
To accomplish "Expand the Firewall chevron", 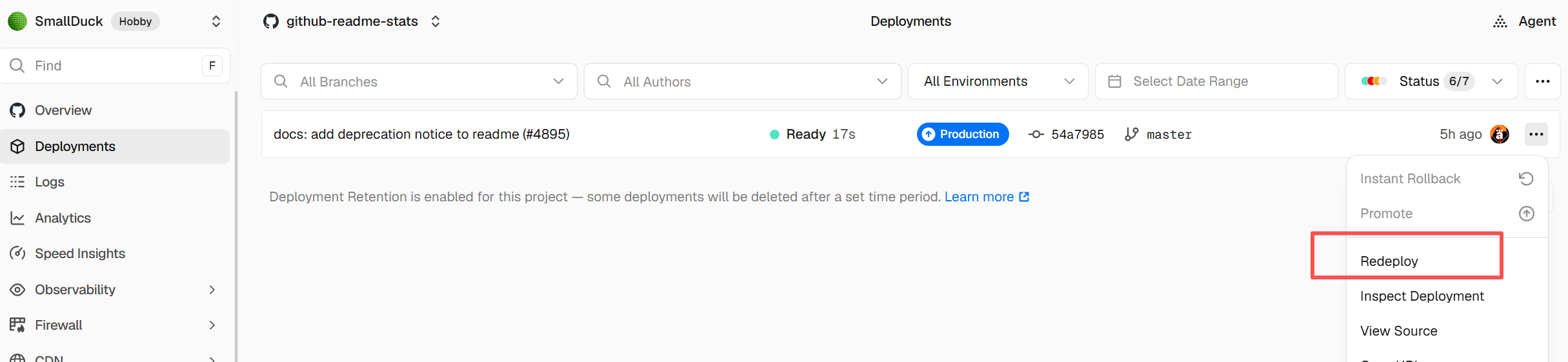I will [x=212, y=325].
